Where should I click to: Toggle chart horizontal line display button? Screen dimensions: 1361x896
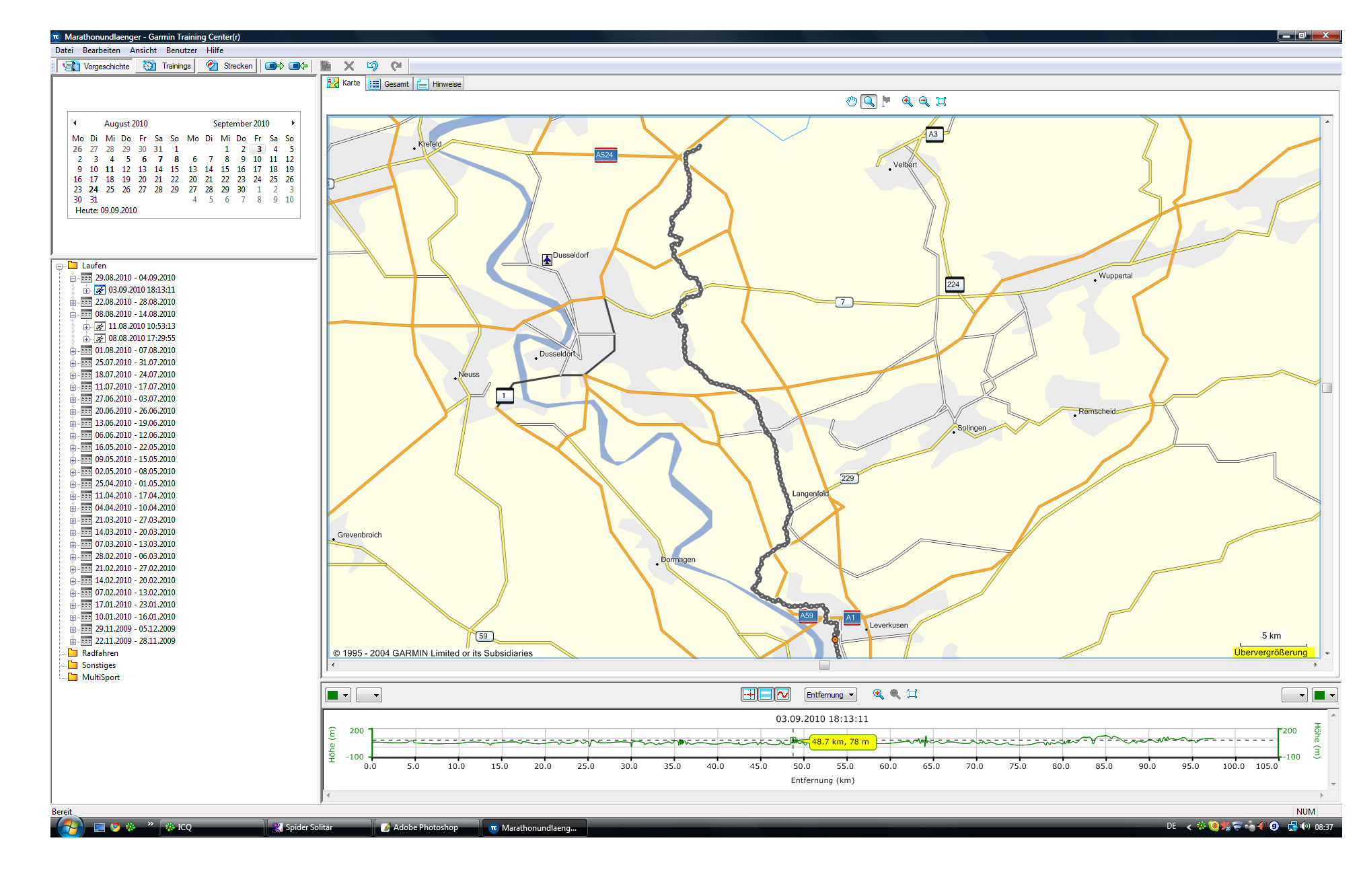(766, 695)
